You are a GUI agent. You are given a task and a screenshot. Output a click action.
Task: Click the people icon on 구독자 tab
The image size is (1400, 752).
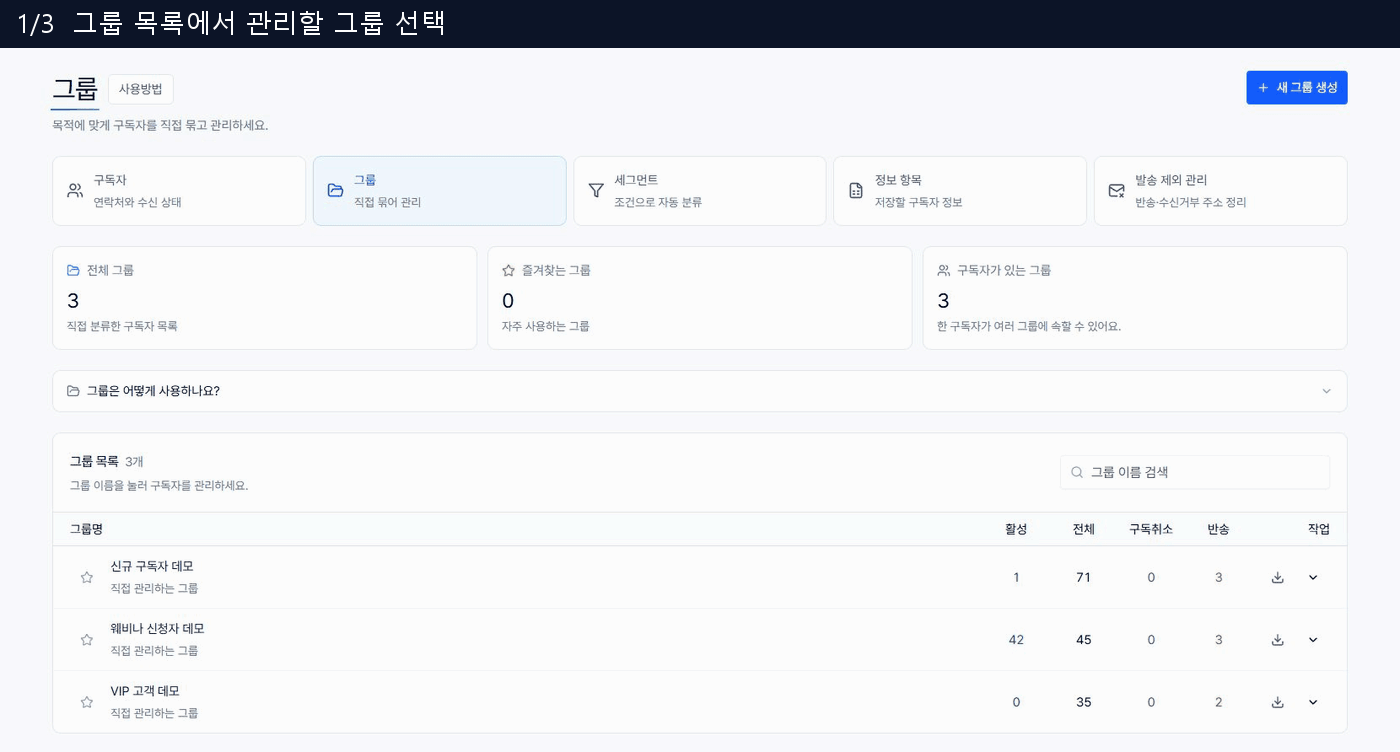(75, 191)
